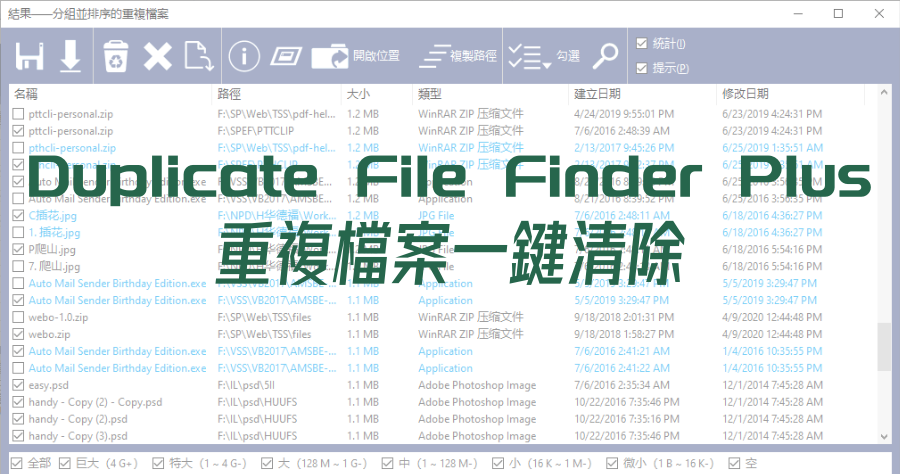Click the 複製路徑 copy path button

point(456,56)
